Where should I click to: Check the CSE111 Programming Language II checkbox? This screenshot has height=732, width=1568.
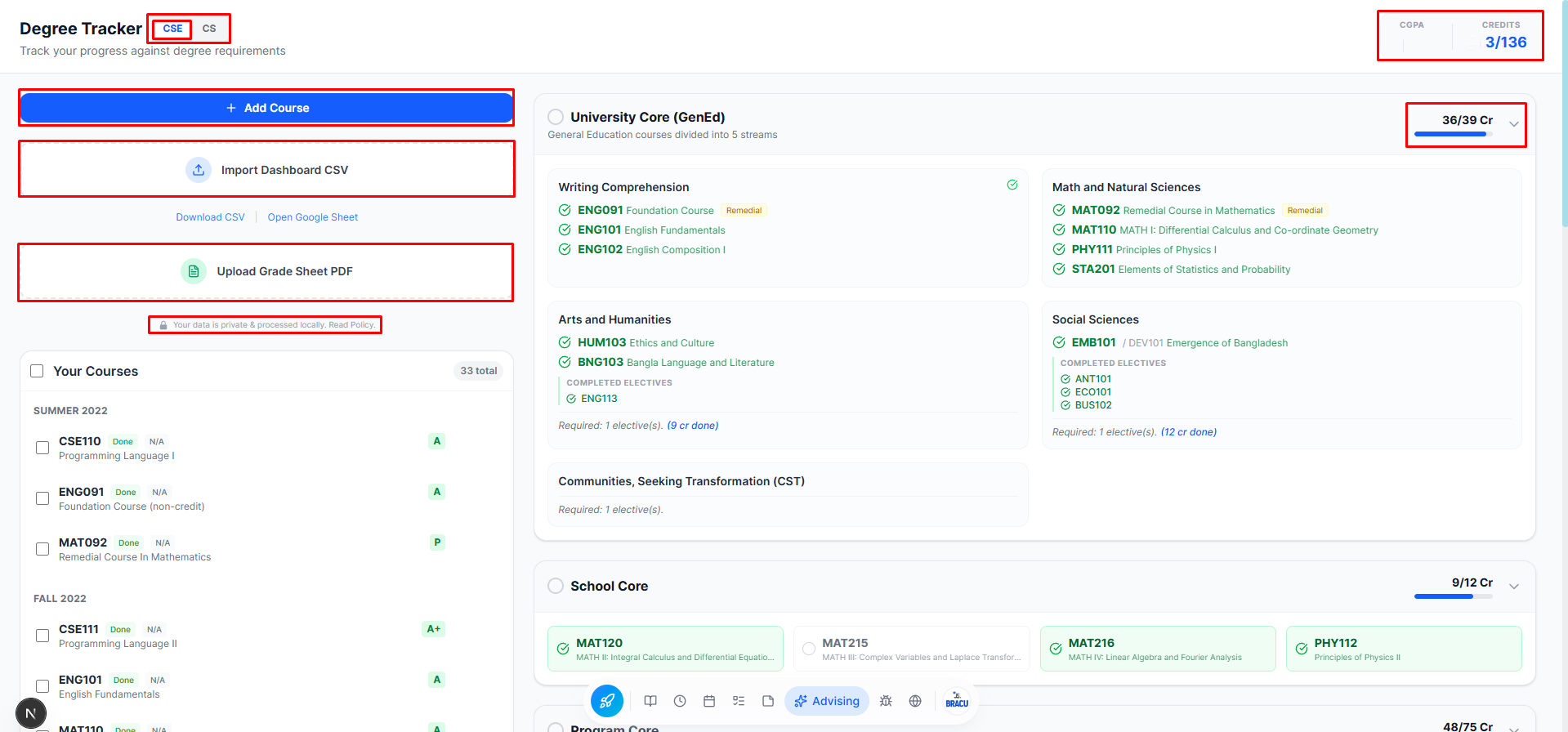click(42, 636)
